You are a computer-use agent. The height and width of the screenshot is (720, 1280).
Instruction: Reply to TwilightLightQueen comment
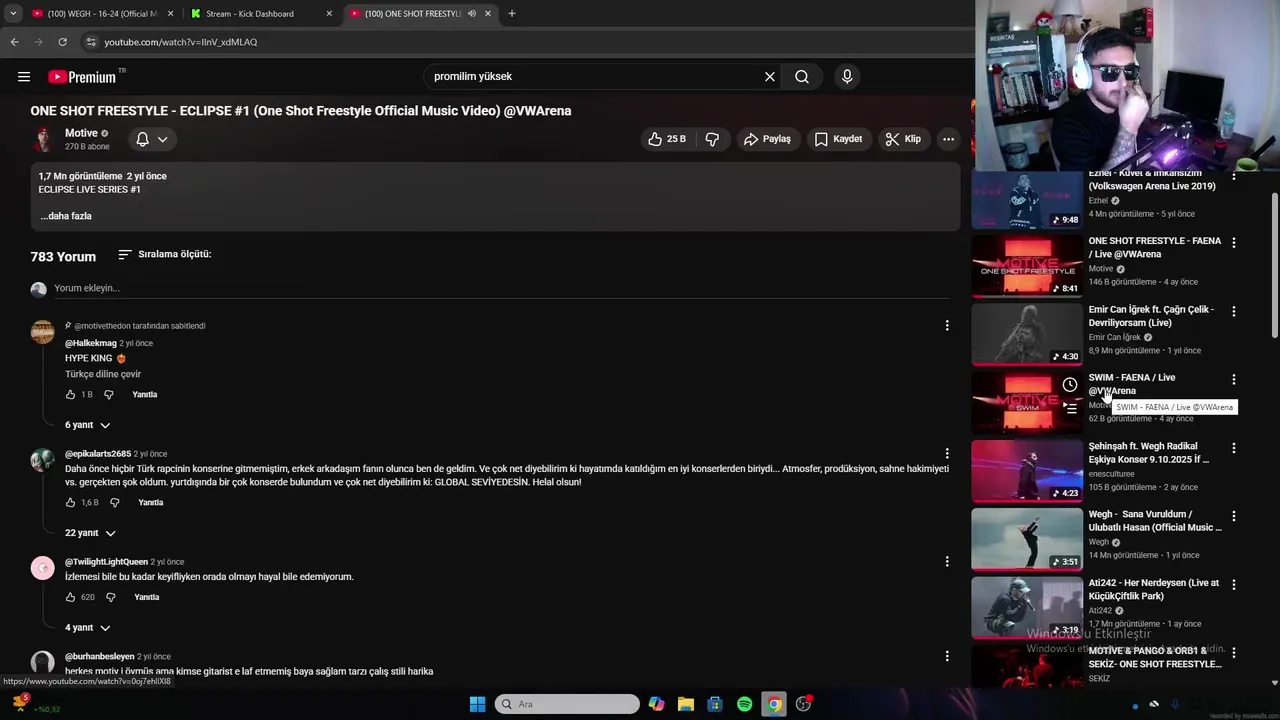[147, 597]
